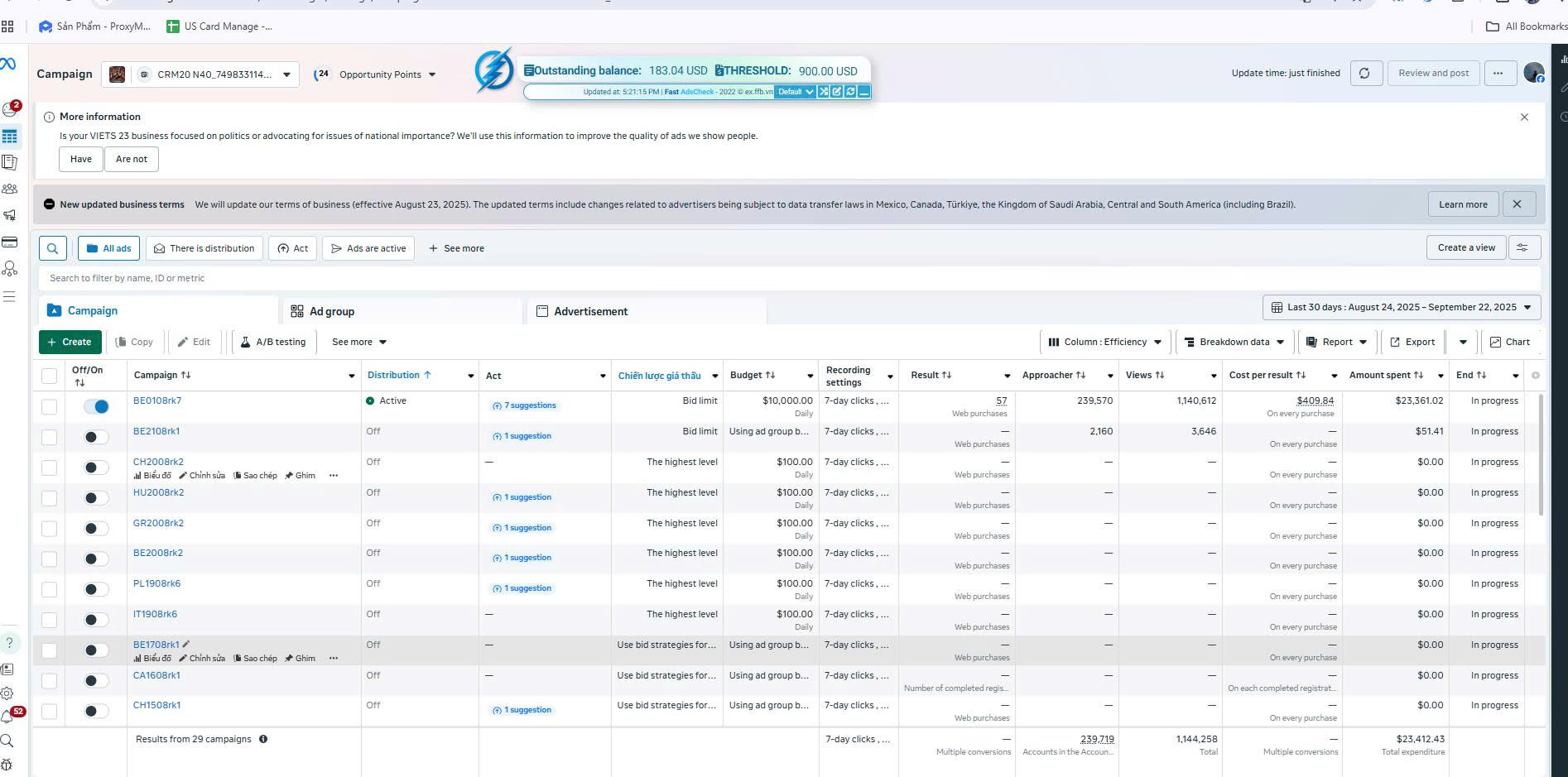Open the column customization sliders icon

1522,247
